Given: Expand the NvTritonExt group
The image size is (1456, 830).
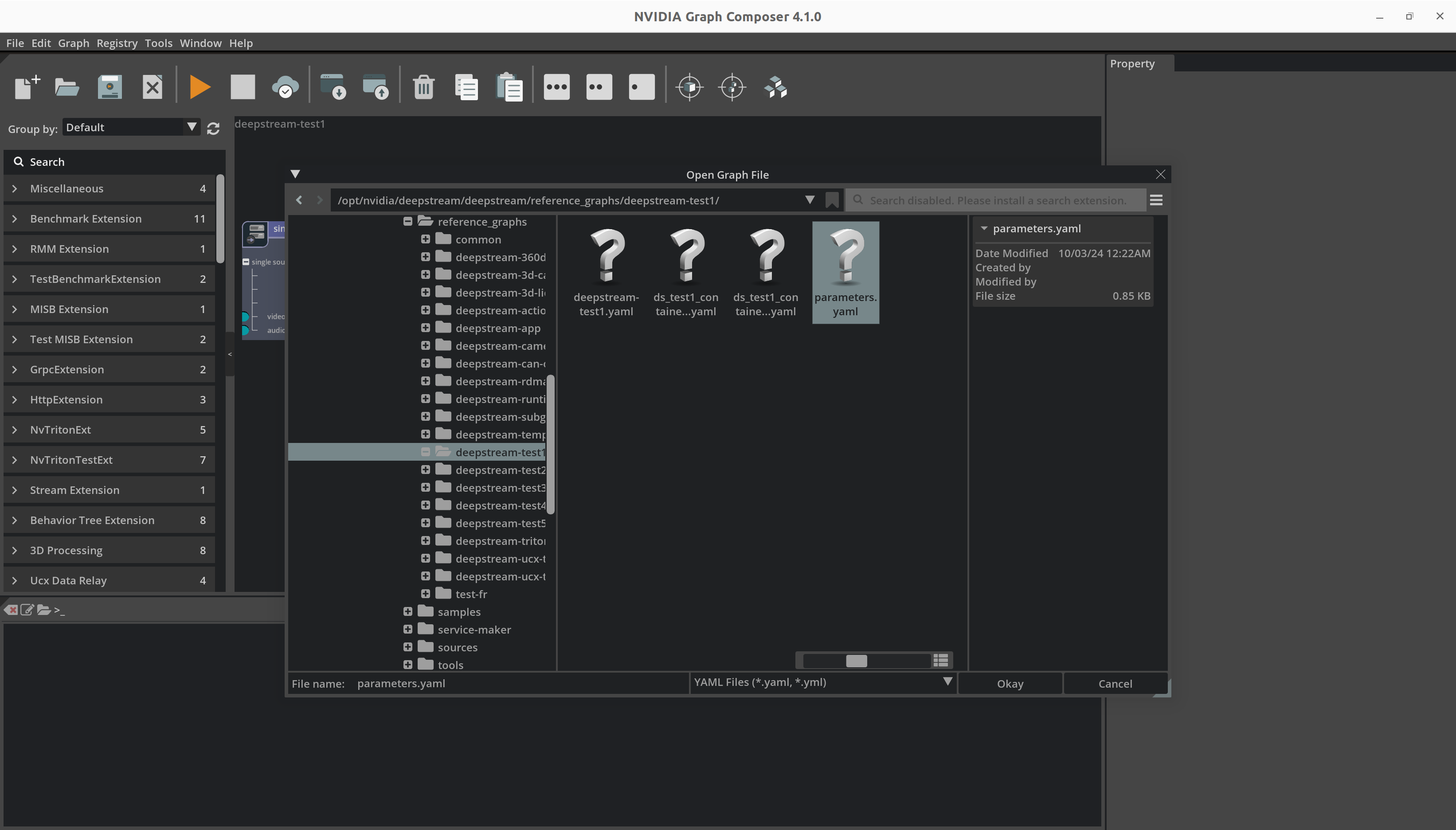Looking at the screenshot, I should coord(15,430).
